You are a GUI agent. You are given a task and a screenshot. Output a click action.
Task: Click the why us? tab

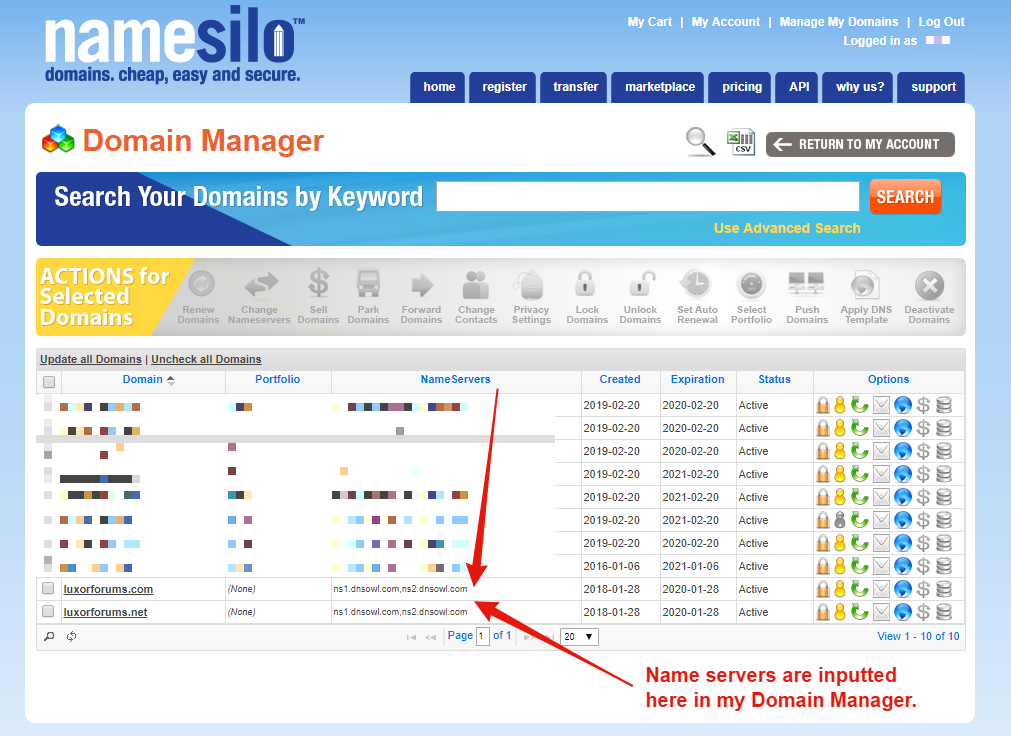[x=859, y=87]
